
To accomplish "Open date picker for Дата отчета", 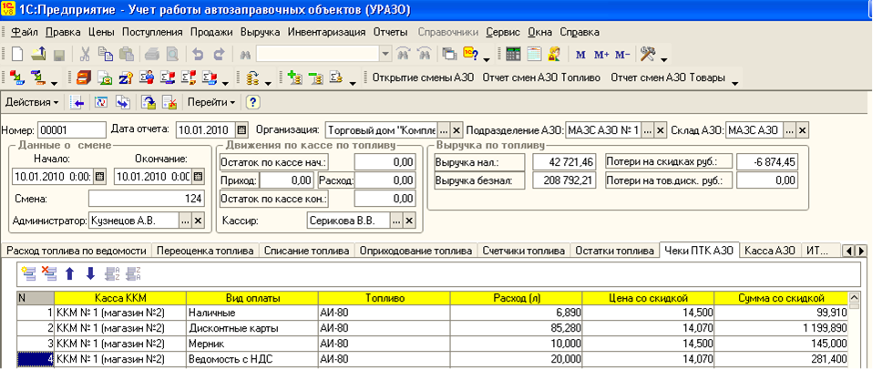I will tap(241, 130).
